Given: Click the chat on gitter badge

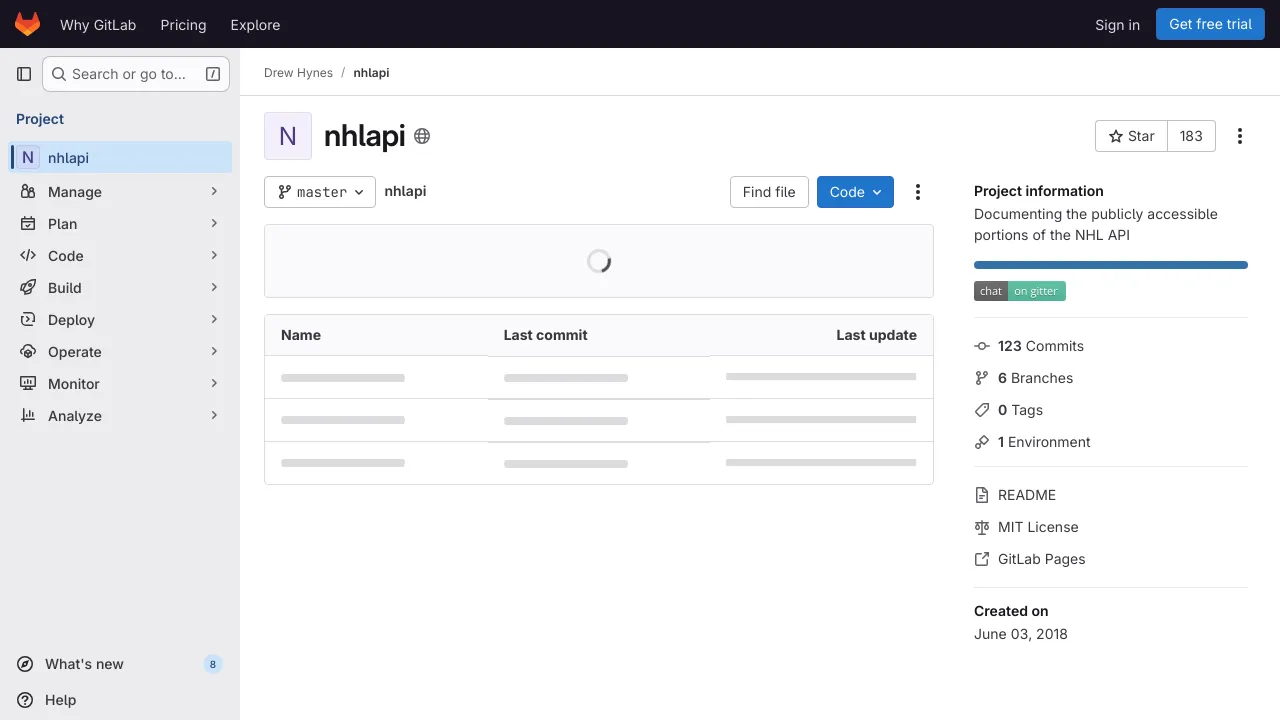Looking at the screenshot, I should click(x=1020, y=291).
